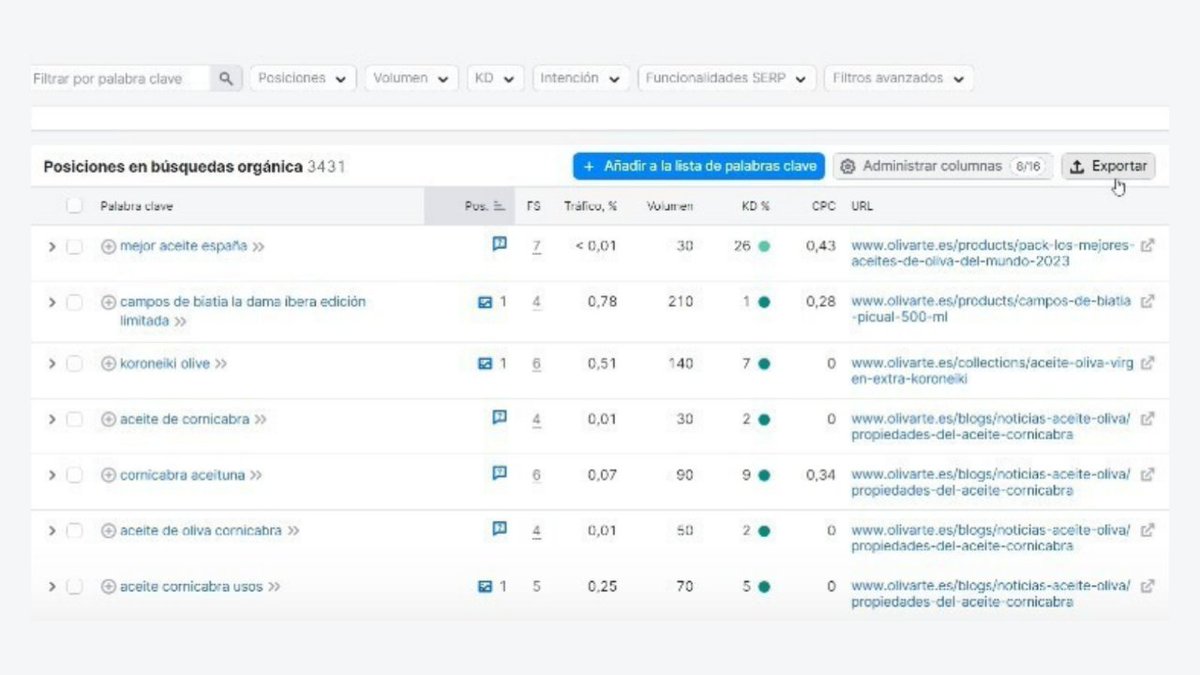The height and width of the screenshot is (675, 1200).
Task: Open the Intención filter dropdown
Action: pyautogui.click(x=581, y=78)
